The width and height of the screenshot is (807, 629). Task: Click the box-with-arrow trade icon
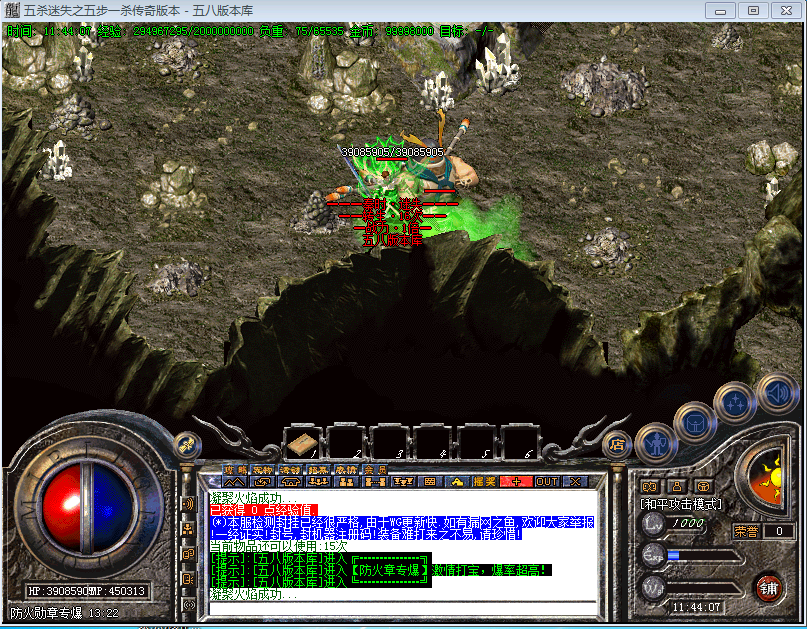coord(262,482)
